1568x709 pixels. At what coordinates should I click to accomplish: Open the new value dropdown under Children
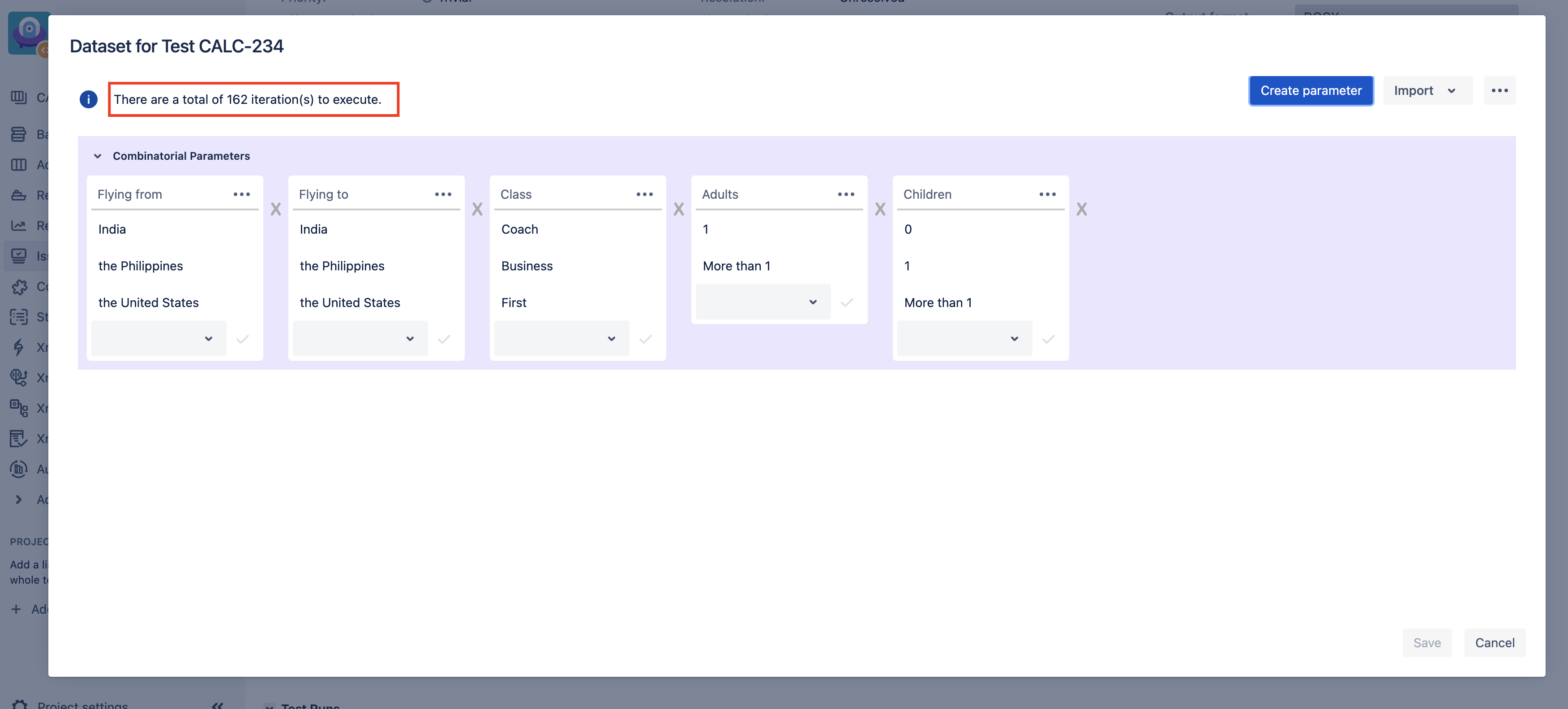point(965,338)
